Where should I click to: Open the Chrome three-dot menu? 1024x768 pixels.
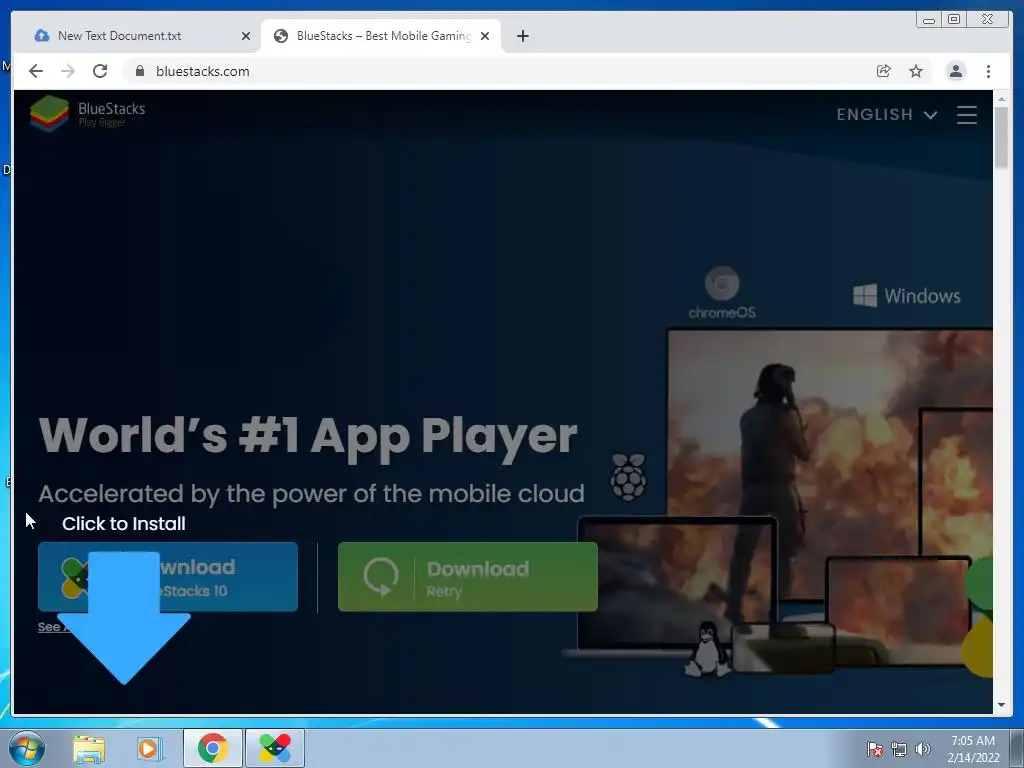coord(989,71)
